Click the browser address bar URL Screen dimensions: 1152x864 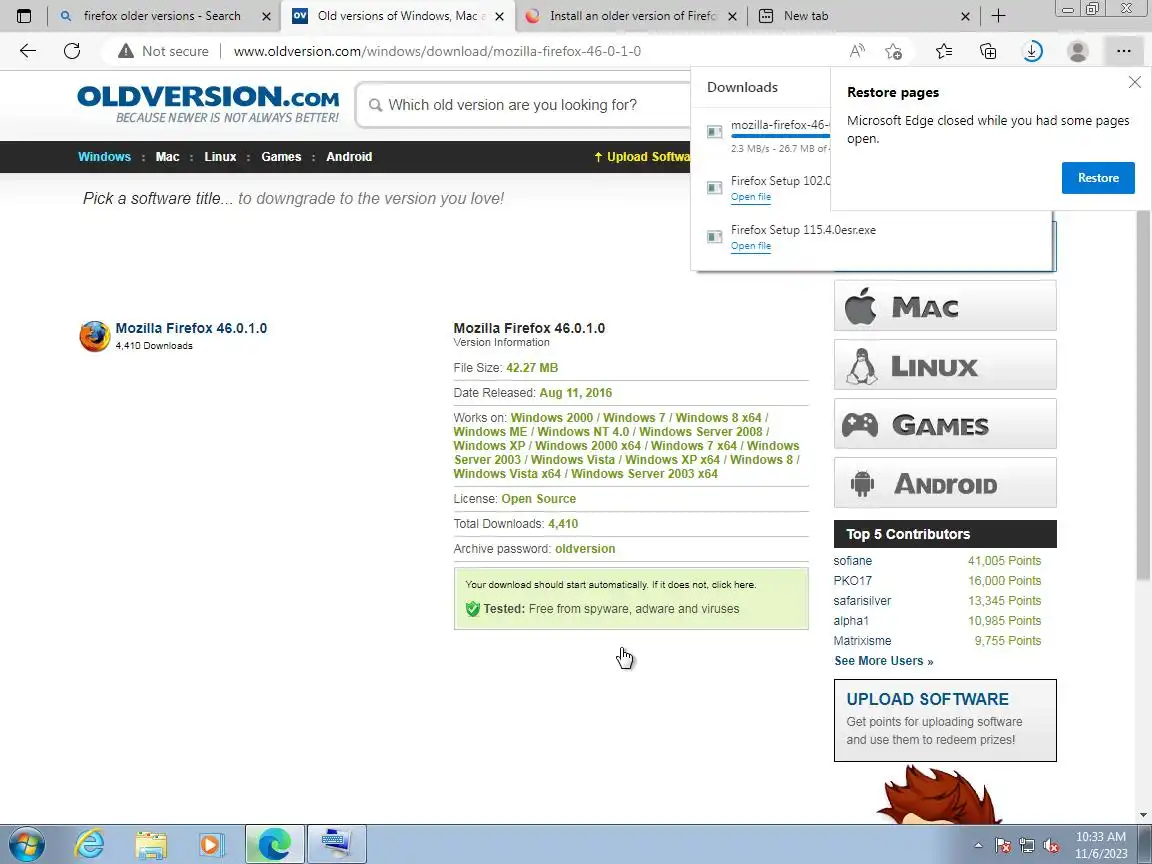pos(437,51)
